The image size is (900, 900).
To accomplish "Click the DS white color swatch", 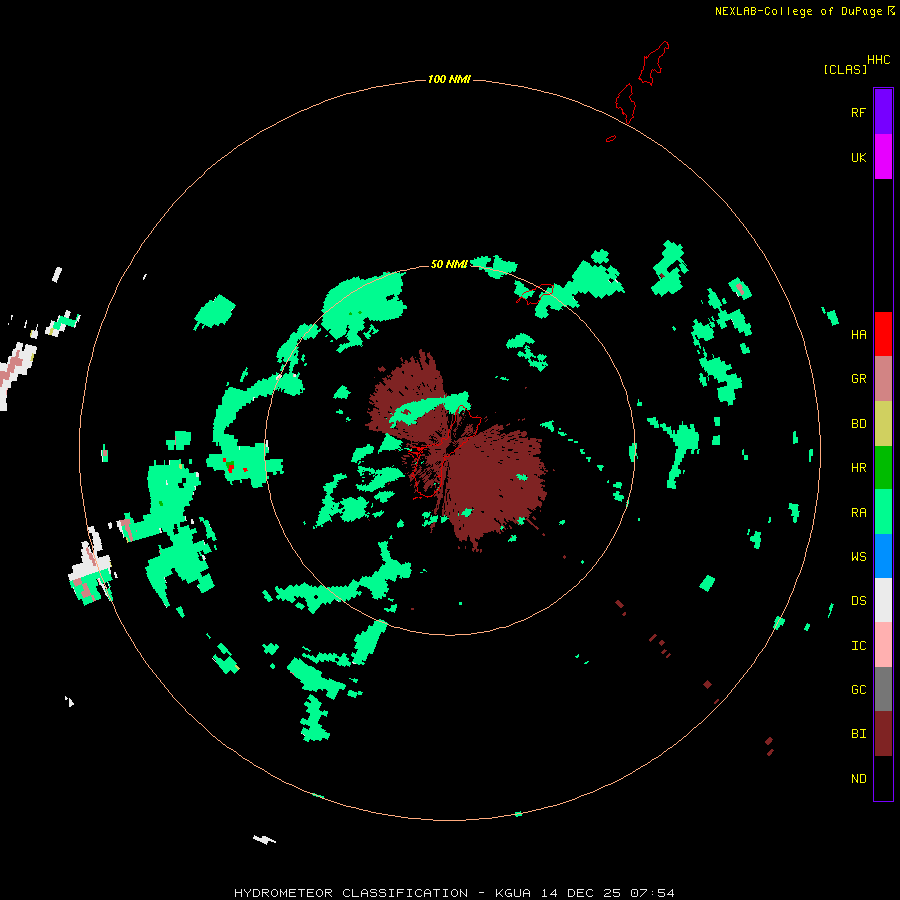I will [x=883, y=600].
